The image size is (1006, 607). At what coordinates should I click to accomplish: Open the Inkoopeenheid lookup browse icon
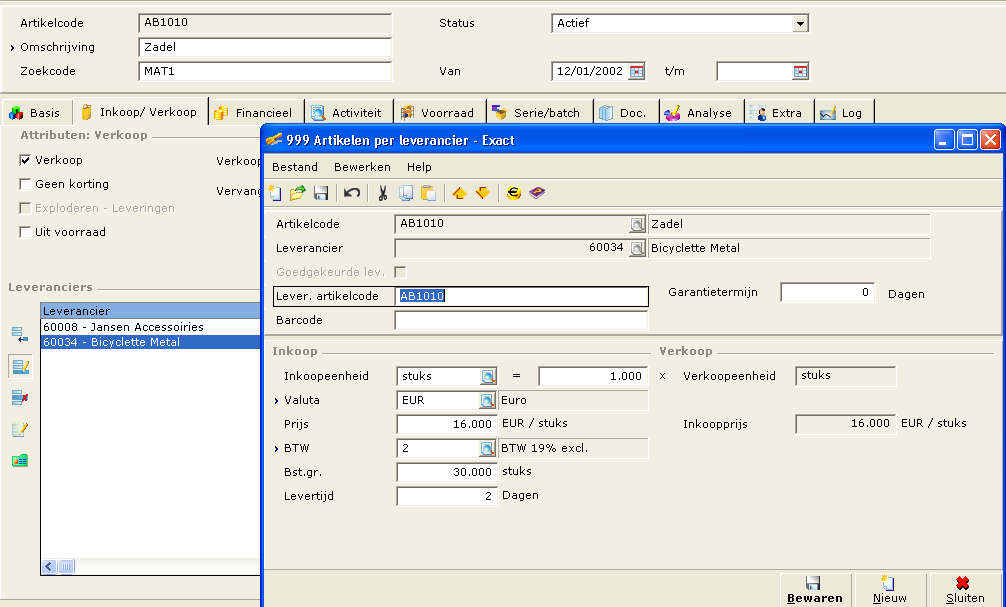[488, 376]
